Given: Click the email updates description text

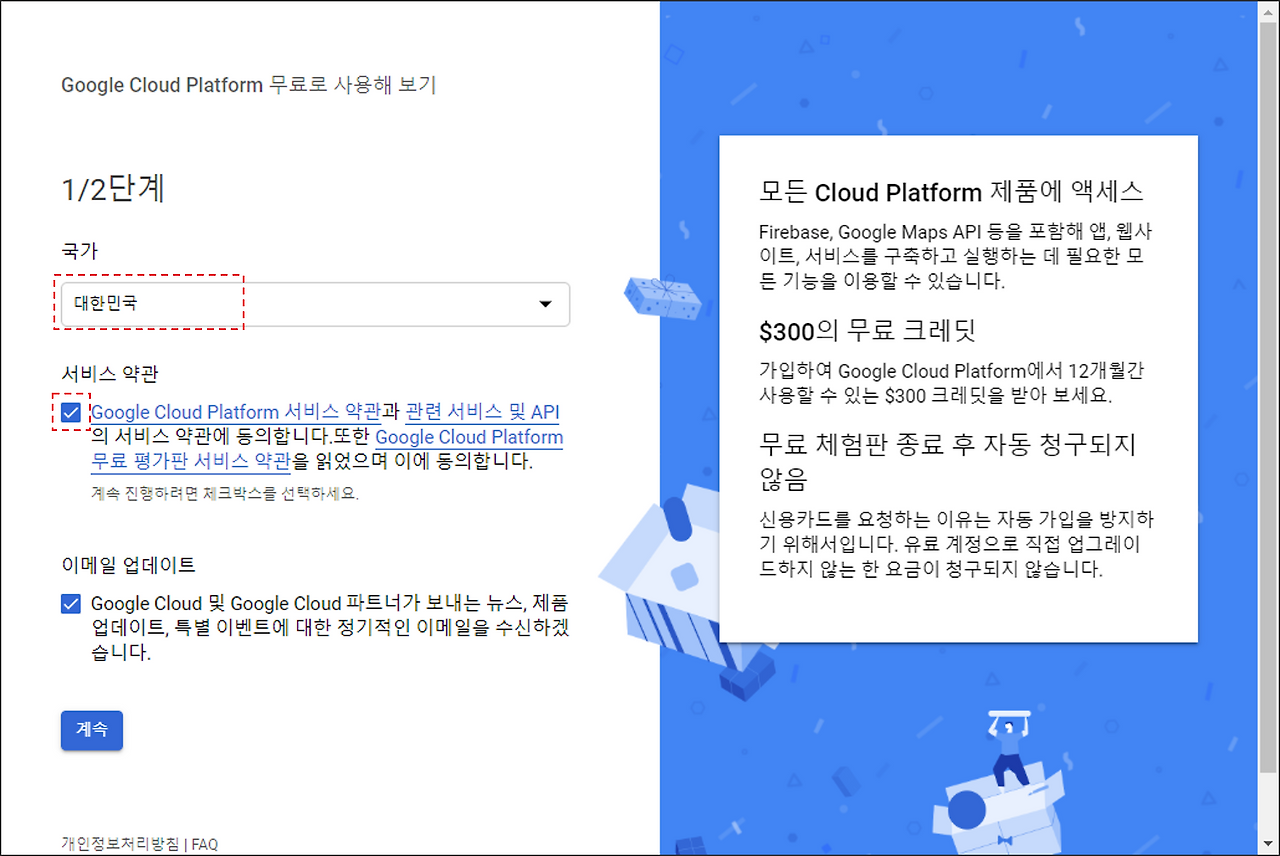Looking at the screenshot, I should click(x=331, y=628).
